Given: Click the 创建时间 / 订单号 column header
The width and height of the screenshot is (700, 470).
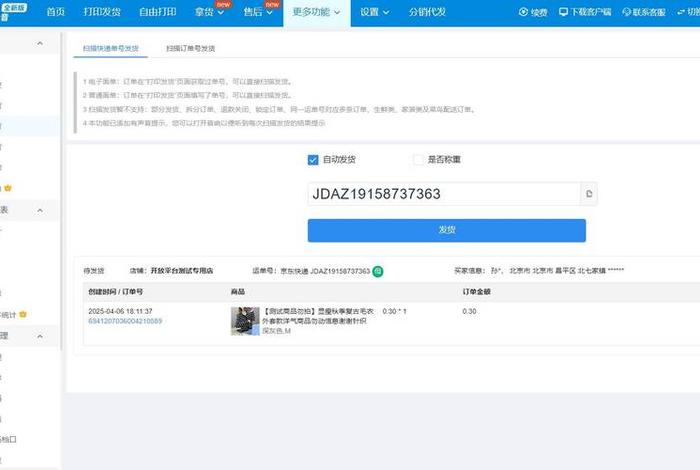Looking at the screenshot, I should pyautogui.click(x=116, y=291).
